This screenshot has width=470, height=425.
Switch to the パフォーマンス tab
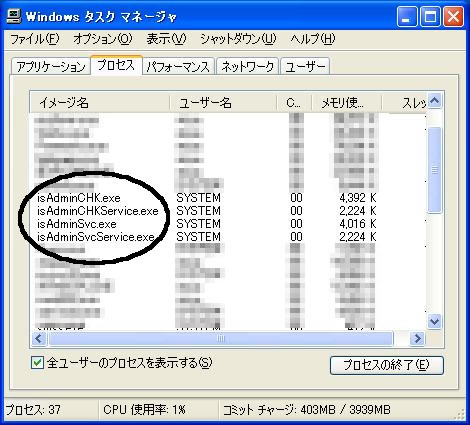178,67
